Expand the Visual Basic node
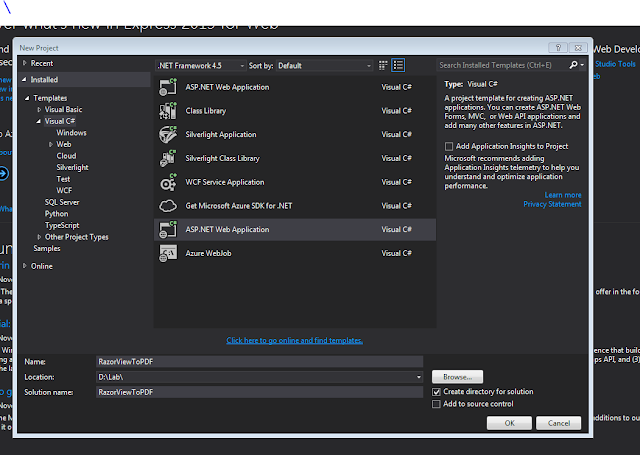Screen dimensions: 640x455 coord(39,109)
